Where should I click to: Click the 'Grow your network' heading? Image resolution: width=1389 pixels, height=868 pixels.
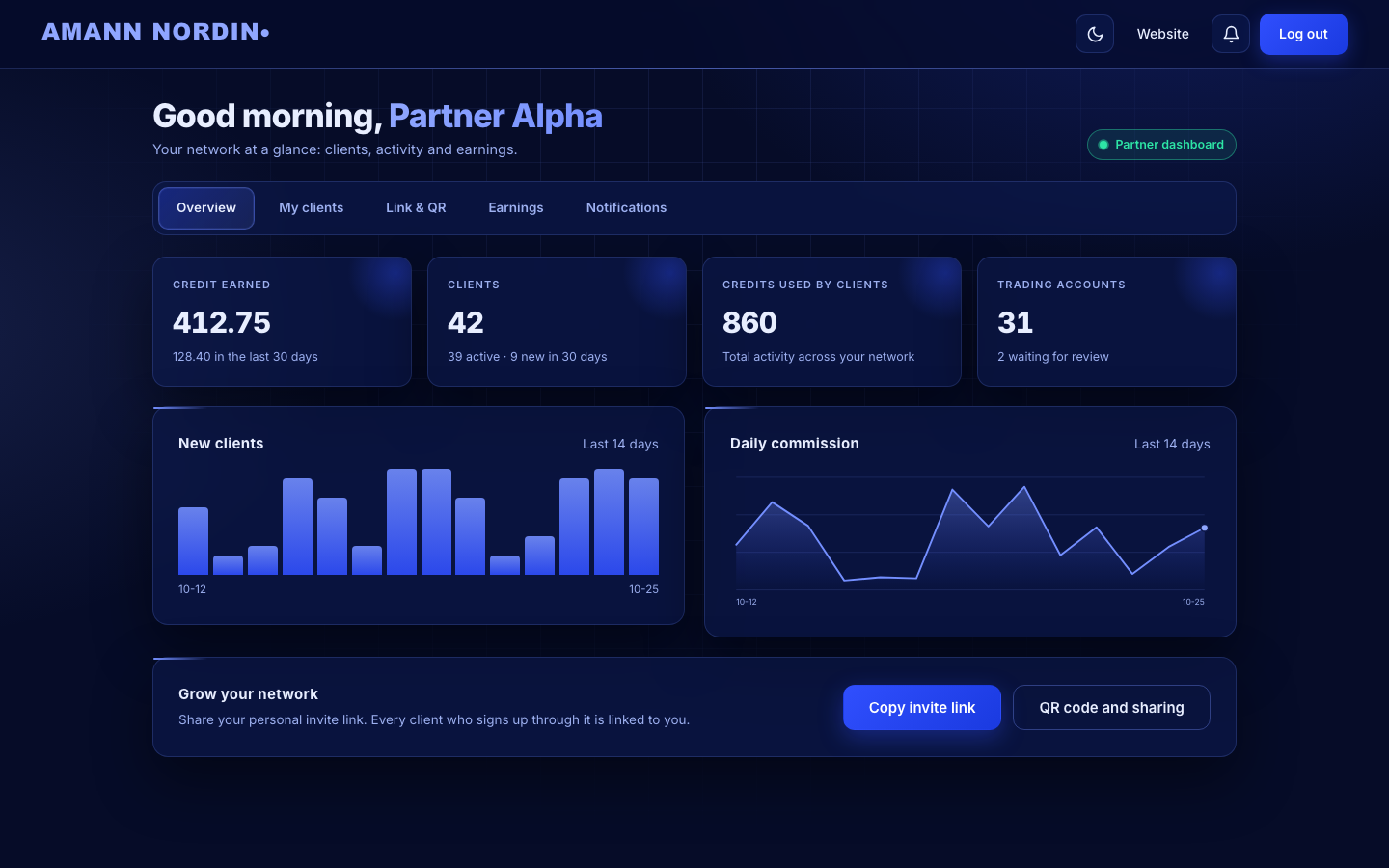click(x=248, y=694)
